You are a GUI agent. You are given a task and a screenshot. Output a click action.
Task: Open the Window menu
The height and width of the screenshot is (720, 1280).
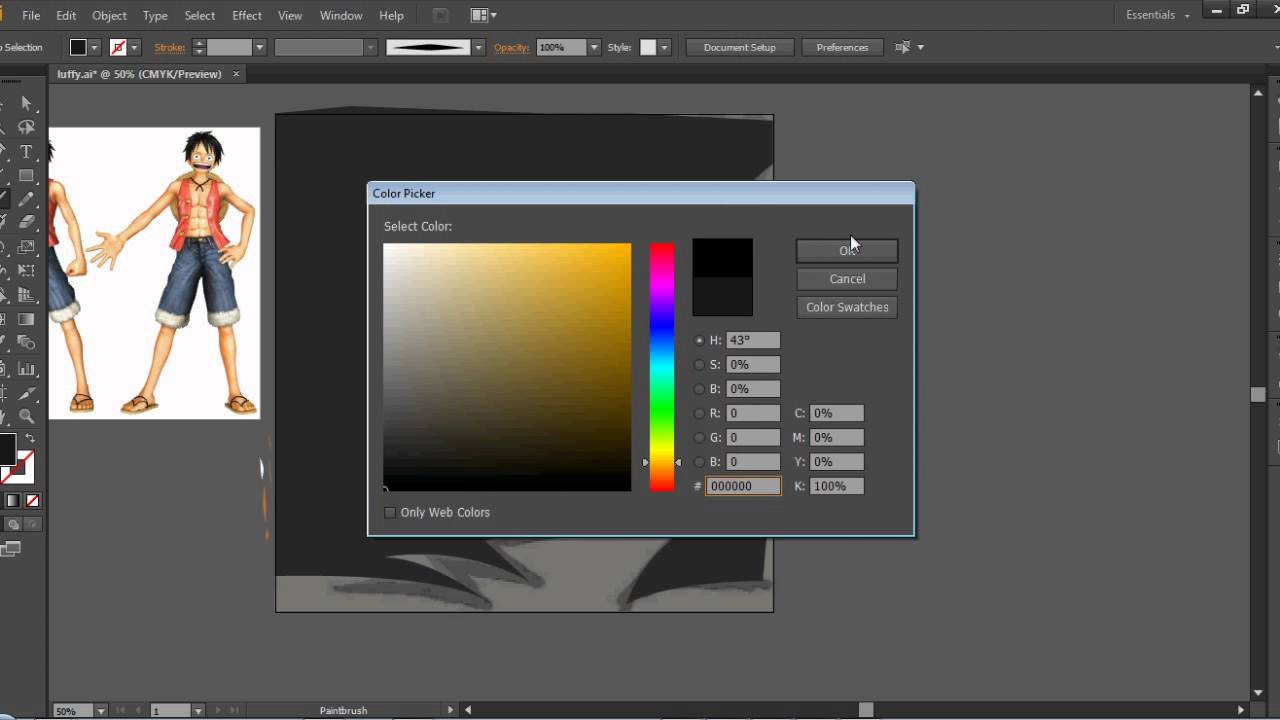click(341, 15)
